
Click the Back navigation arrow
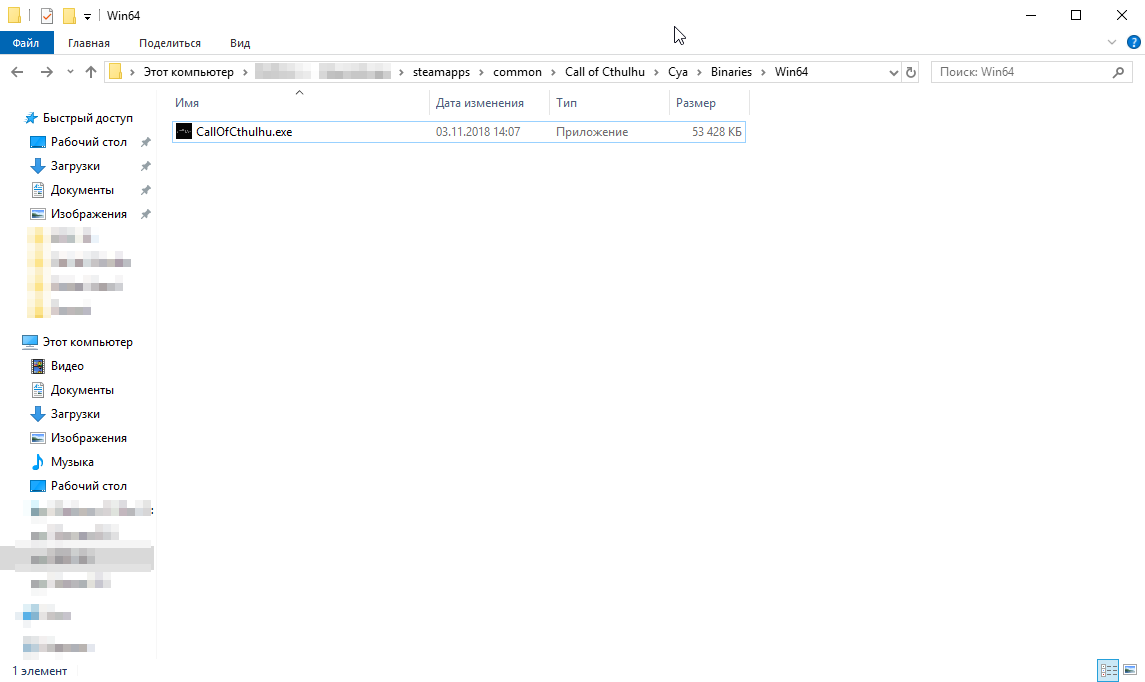coord(18,72)
